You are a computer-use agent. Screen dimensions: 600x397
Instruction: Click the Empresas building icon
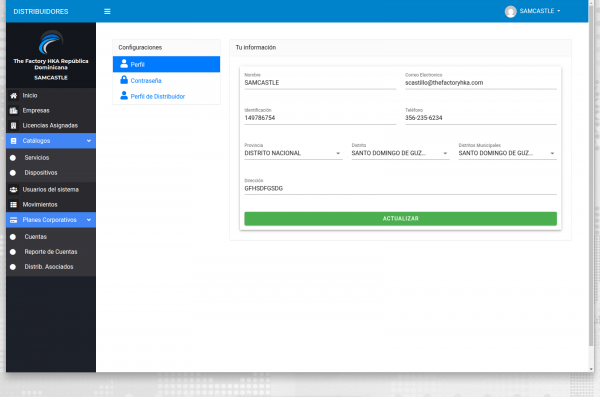click(x=13, y=111)
